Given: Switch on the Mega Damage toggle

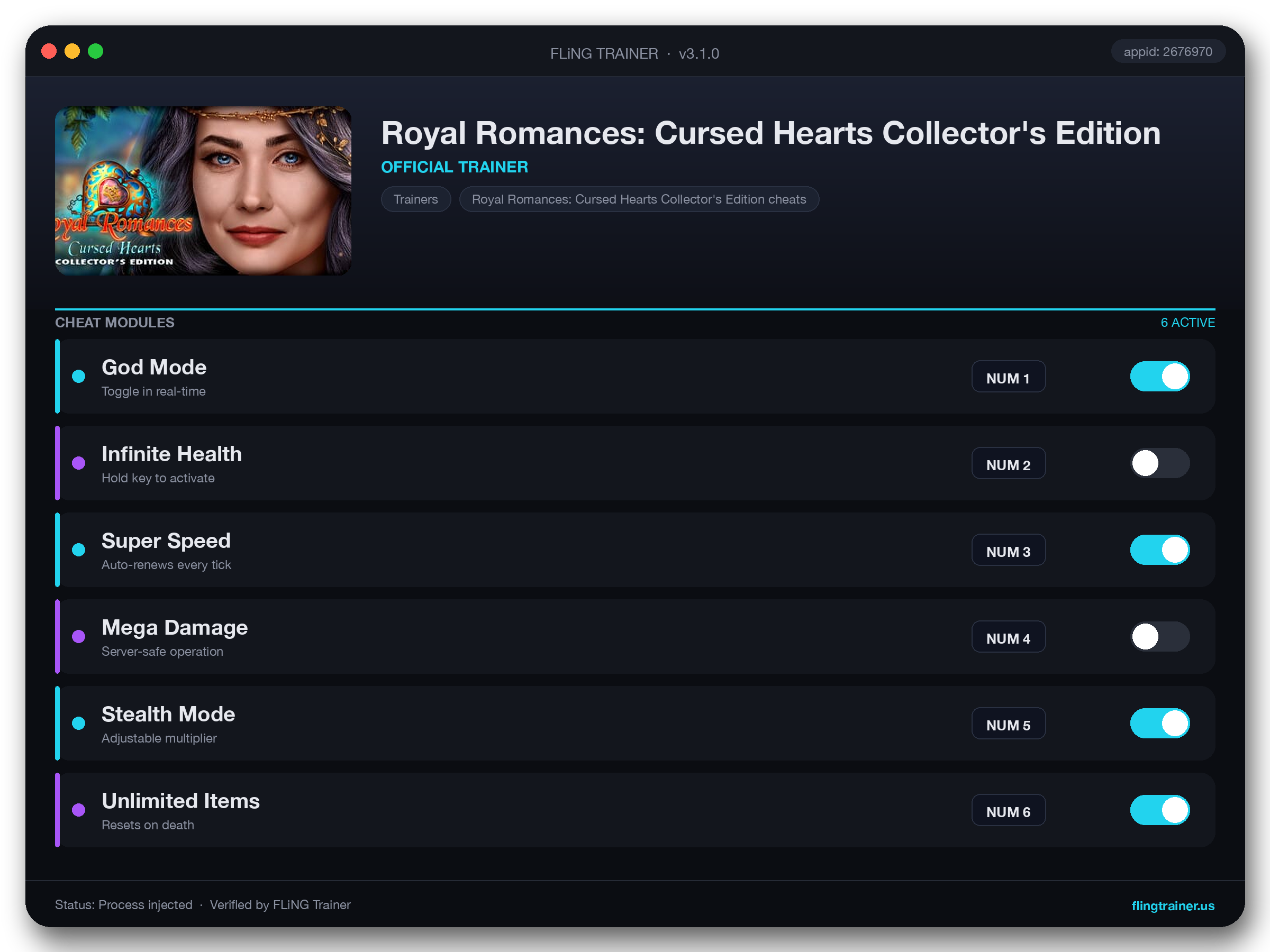Looking at the screenshot, I should (1160, 636).
